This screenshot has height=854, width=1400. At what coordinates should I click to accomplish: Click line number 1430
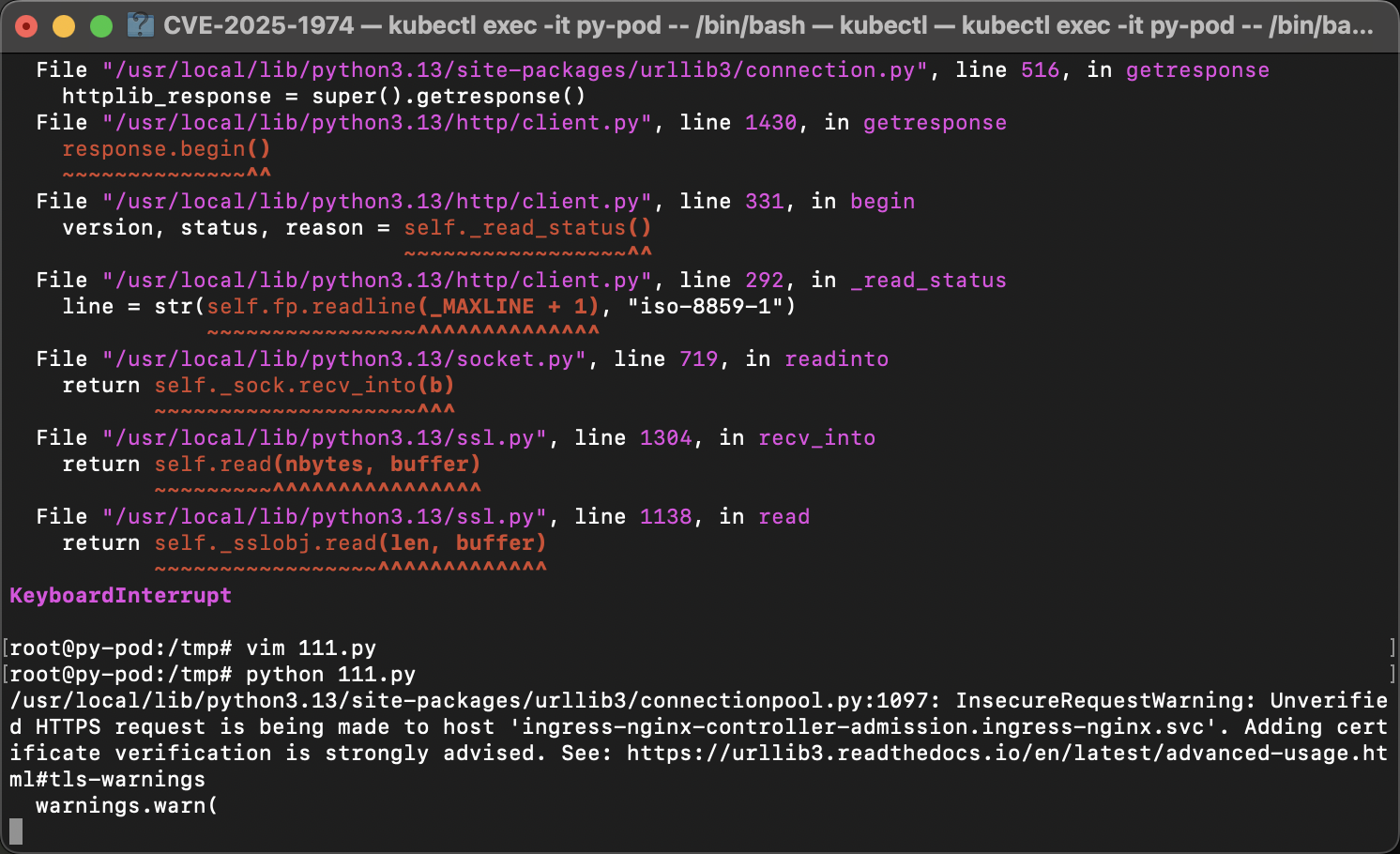click(770, 122)
